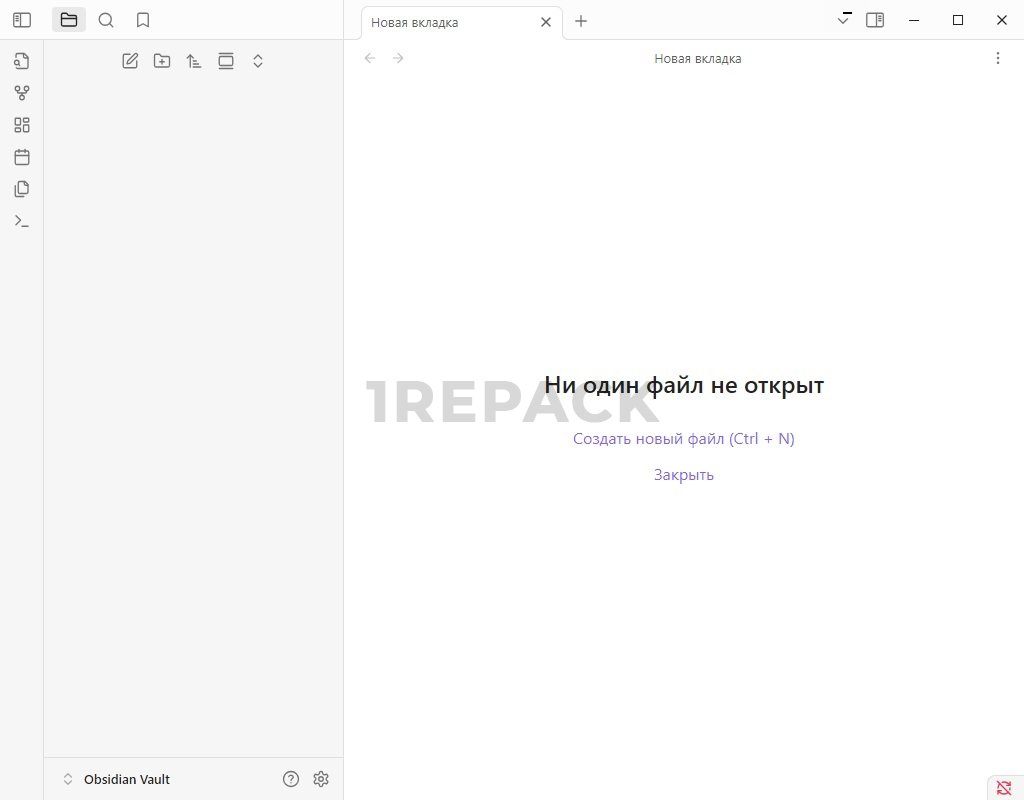This screenshot has height=800, width=1024.
Task: Open the sort order dropdown
Action: pyautogui.click(x=194, y=61)
